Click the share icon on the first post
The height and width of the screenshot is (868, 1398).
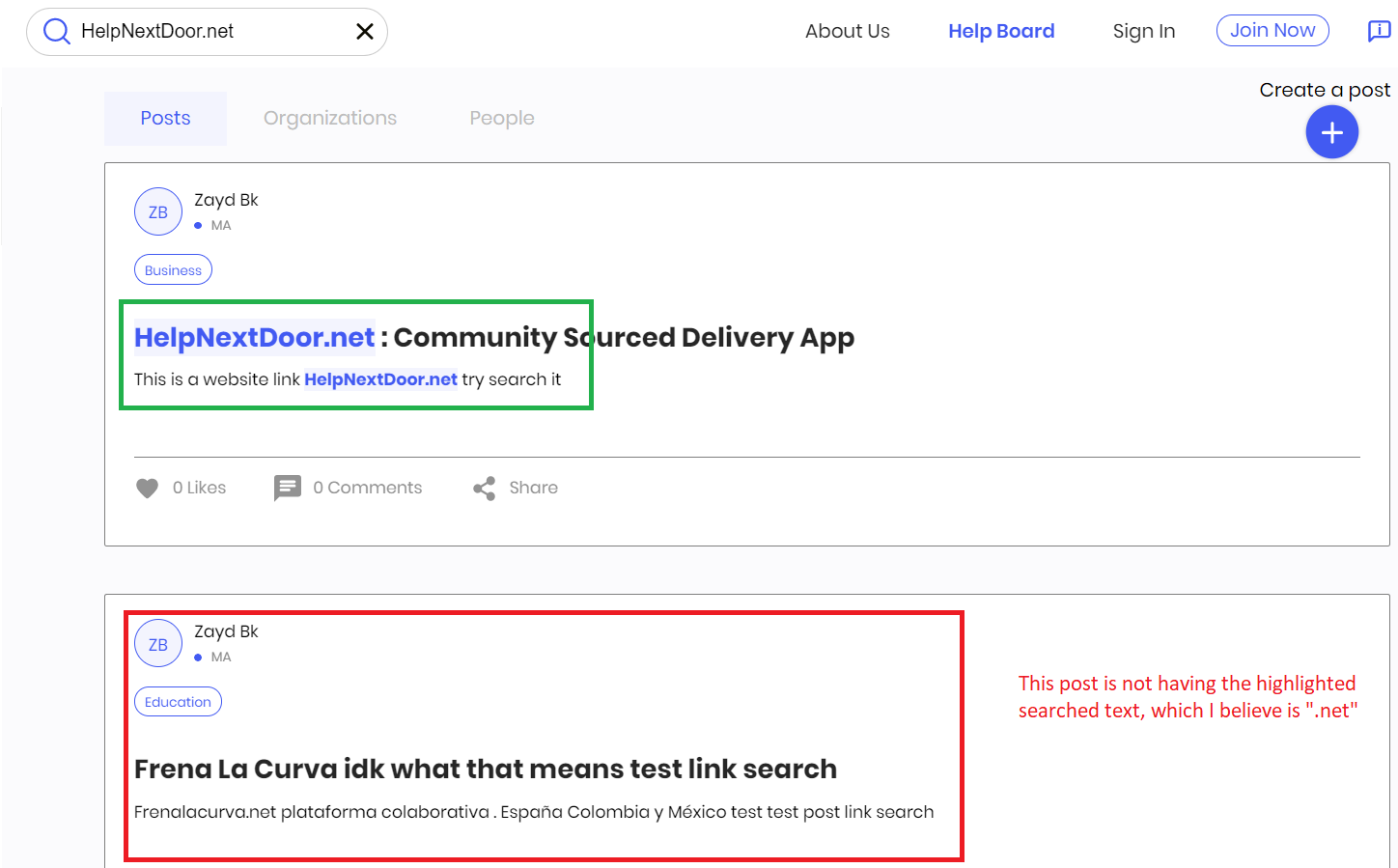click(x=485, y=489)
